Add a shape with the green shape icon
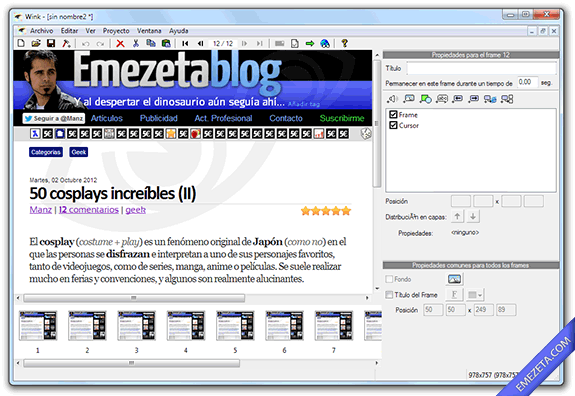Viewport: 575px width, 396px height. [x=425, y=99]
